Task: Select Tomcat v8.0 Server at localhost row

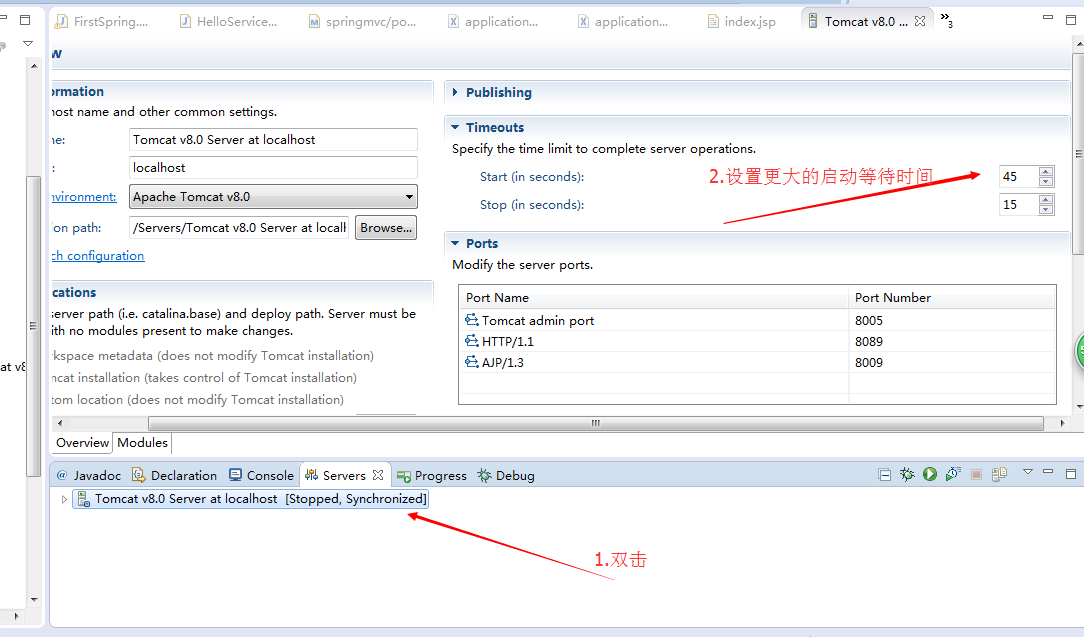Action: point(250,499)
